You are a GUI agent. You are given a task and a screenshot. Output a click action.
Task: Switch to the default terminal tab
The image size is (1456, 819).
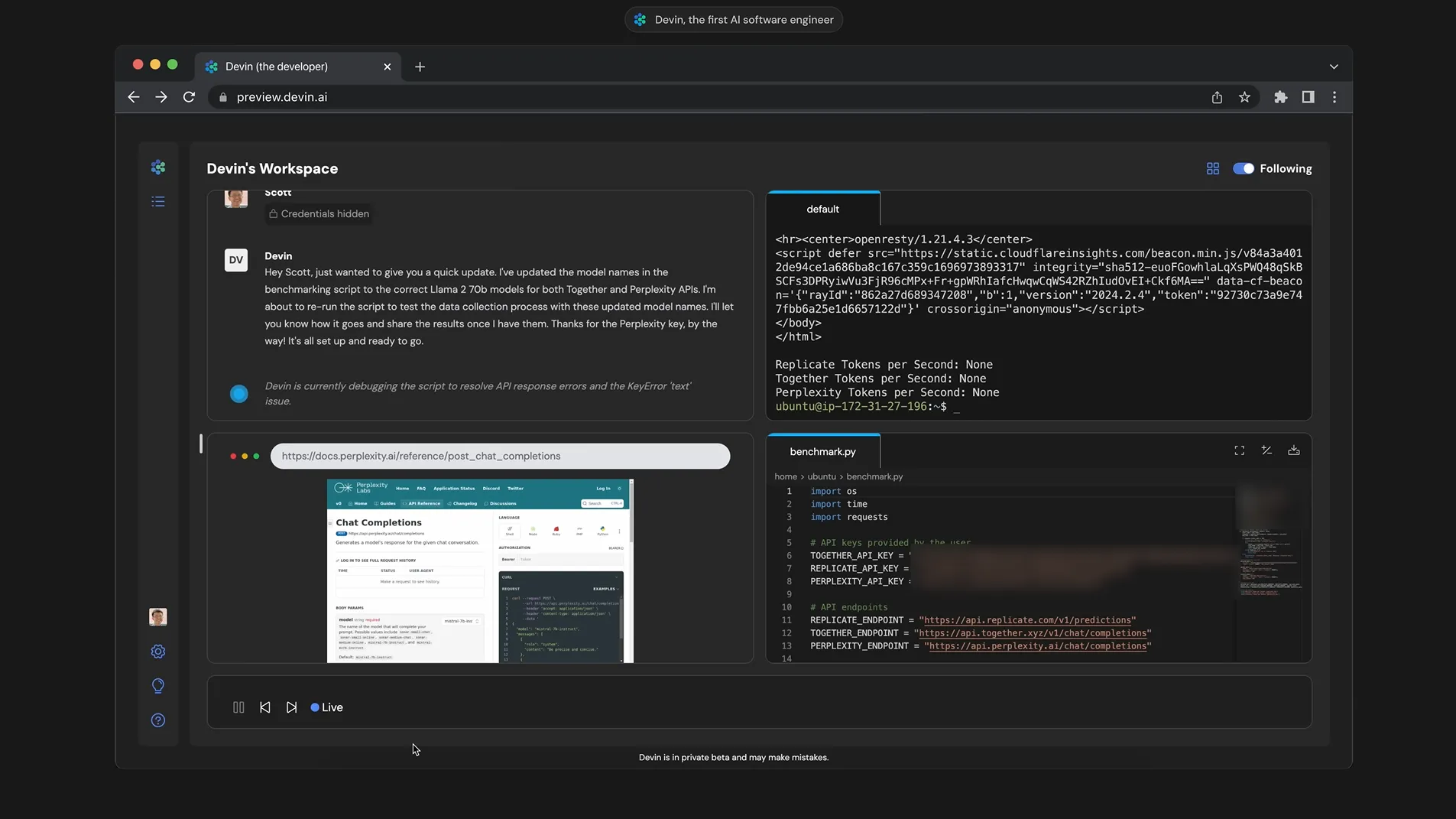(x=822, y=208)
